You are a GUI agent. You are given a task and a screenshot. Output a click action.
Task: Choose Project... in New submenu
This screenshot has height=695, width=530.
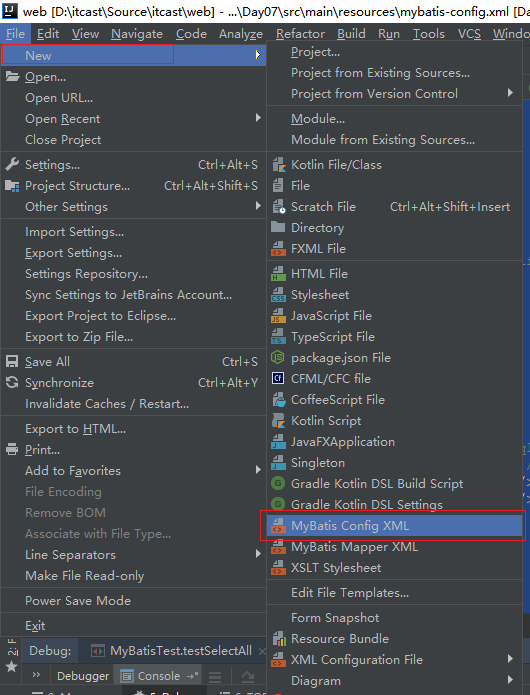click(316, 52)
